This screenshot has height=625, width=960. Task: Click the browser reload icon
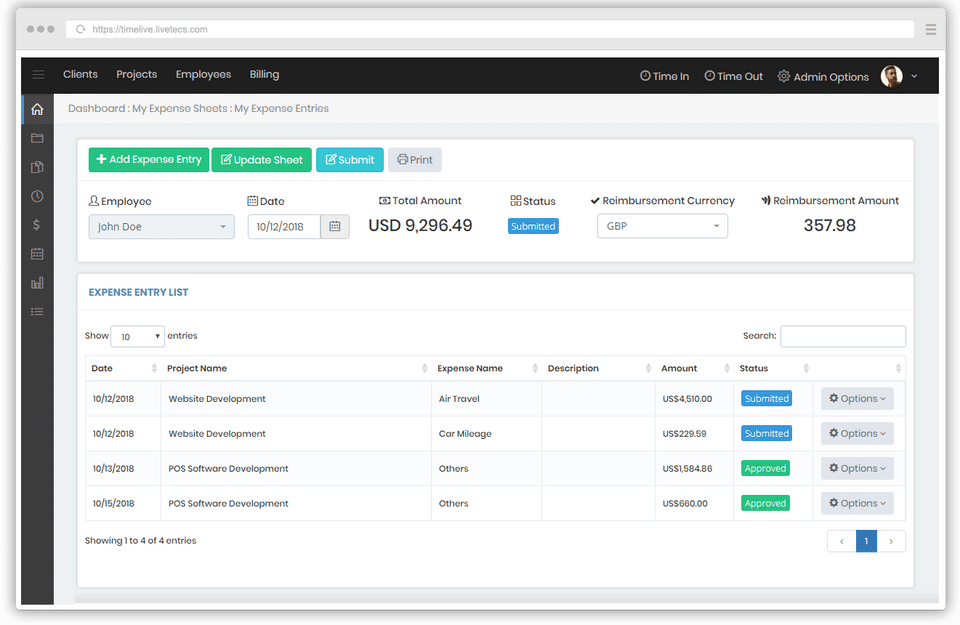(80, 29)
